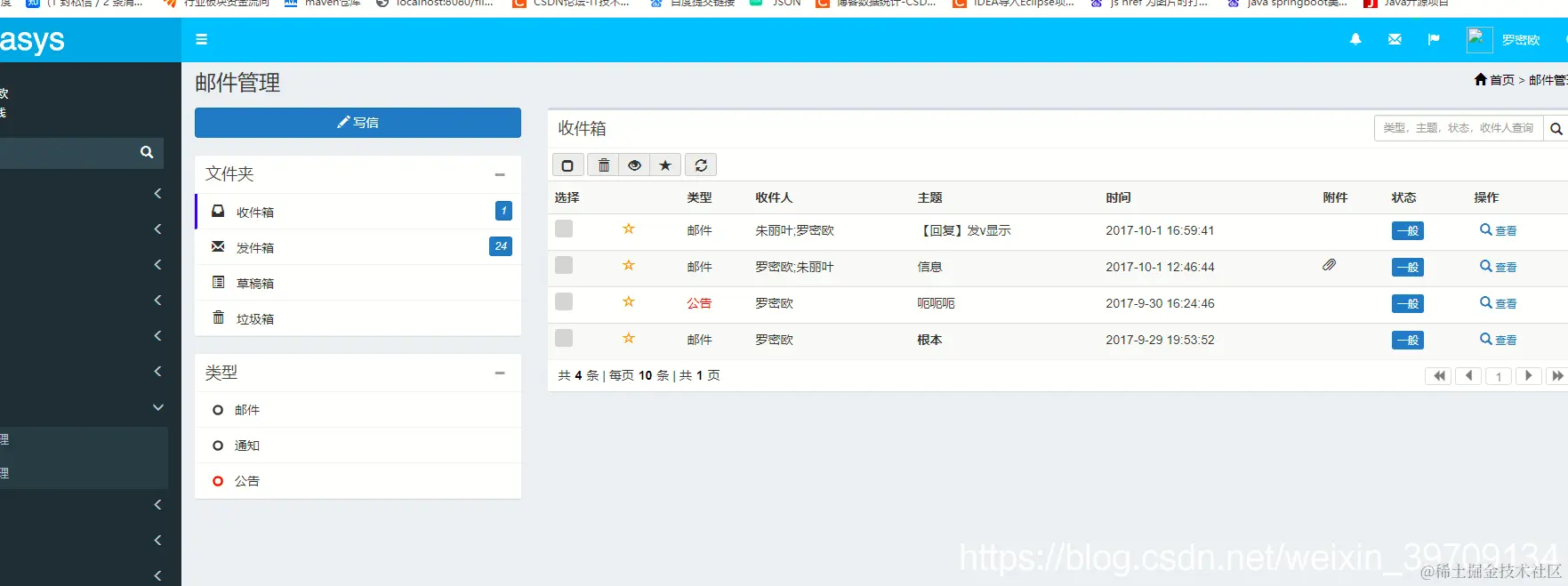The image size is (1568, 586).
Task: Click the sidebar search magnifier icon
Action: [x=147, y=152]
